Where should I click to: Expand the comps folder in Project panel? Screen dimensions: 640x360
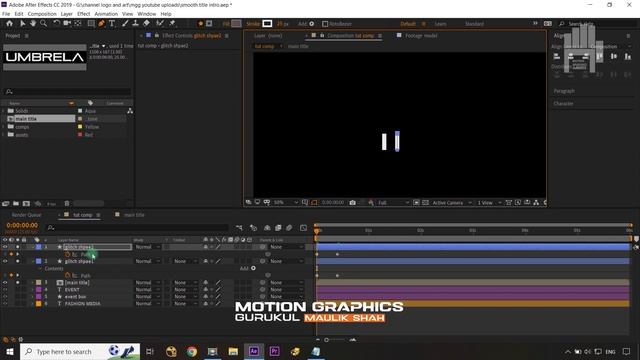[4, 127]
